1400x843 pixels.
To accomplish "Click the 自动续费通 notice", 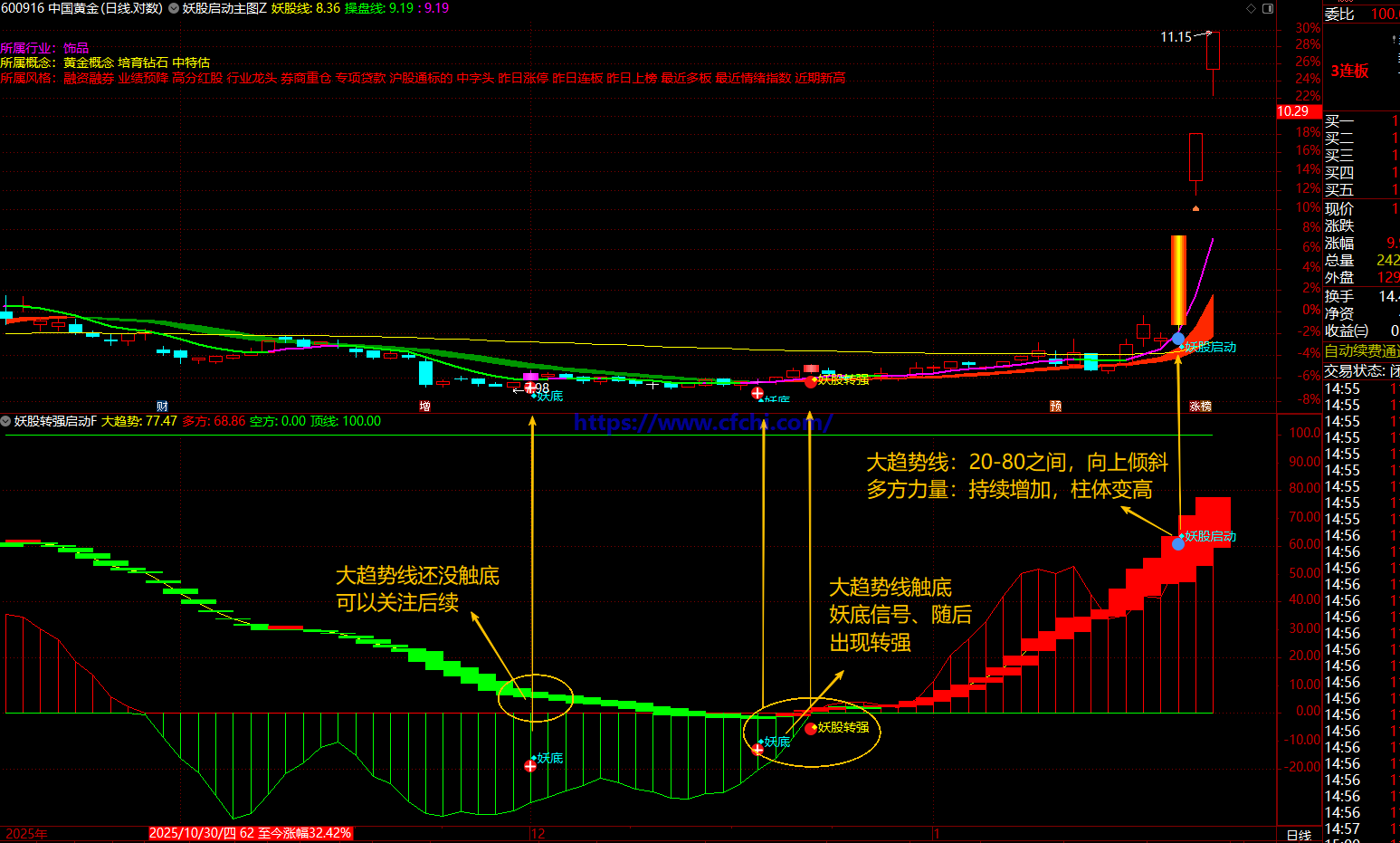I will point(1362,350).
